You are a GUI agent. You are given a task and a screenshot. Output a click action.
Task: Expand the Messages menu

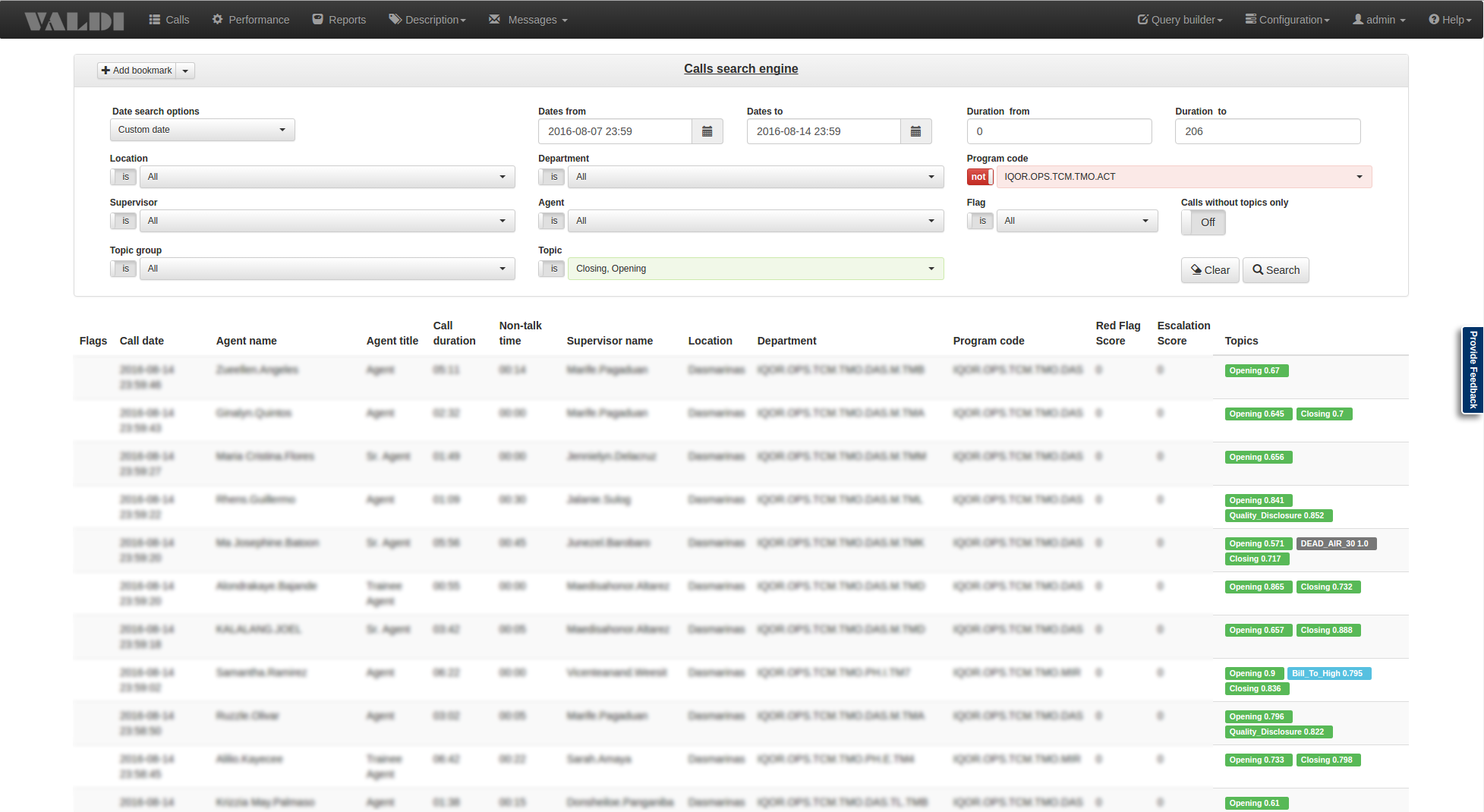(528, 20)
